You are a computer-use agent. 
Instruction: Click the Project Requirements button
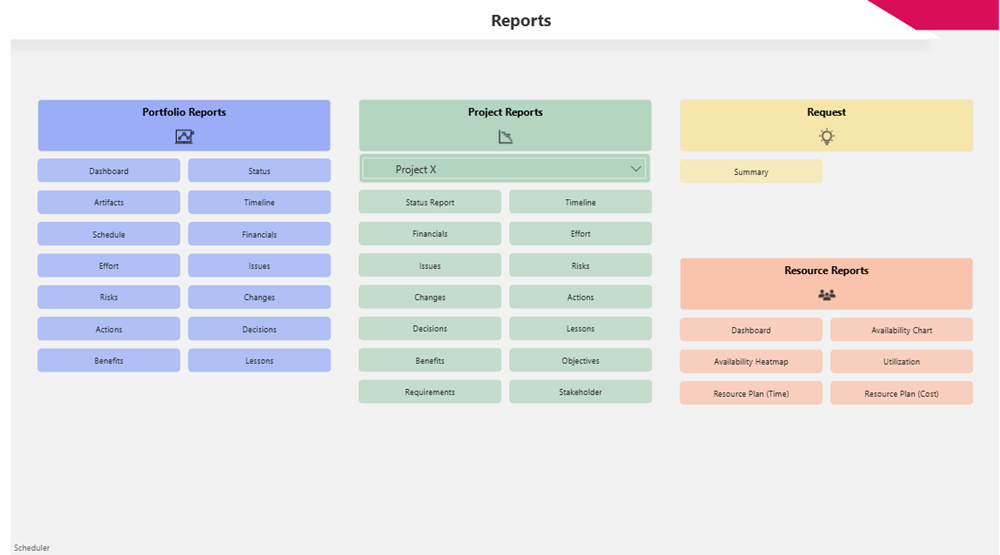pyautogui.click(x=430, y=392)
